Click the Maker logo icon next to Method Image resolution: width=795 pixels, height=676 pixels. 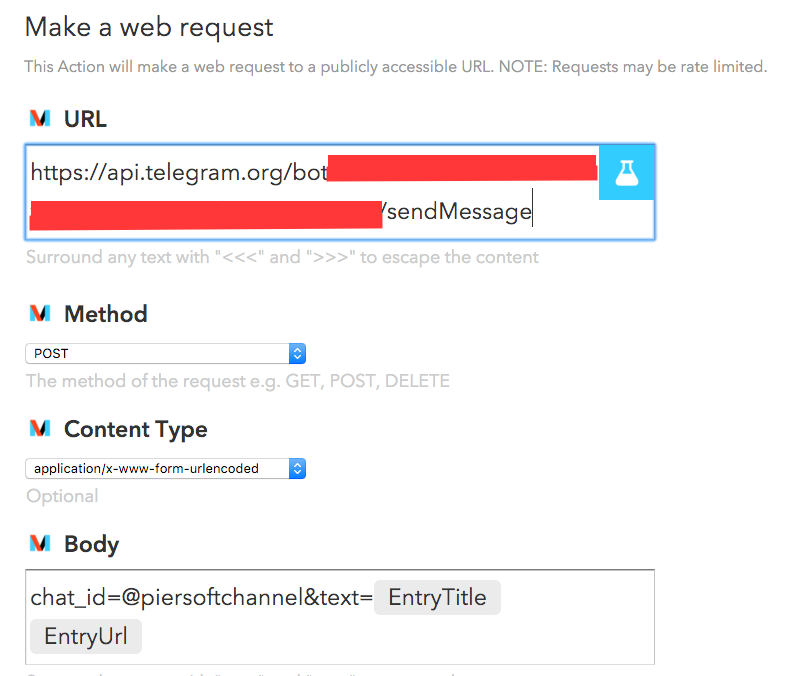40,313
